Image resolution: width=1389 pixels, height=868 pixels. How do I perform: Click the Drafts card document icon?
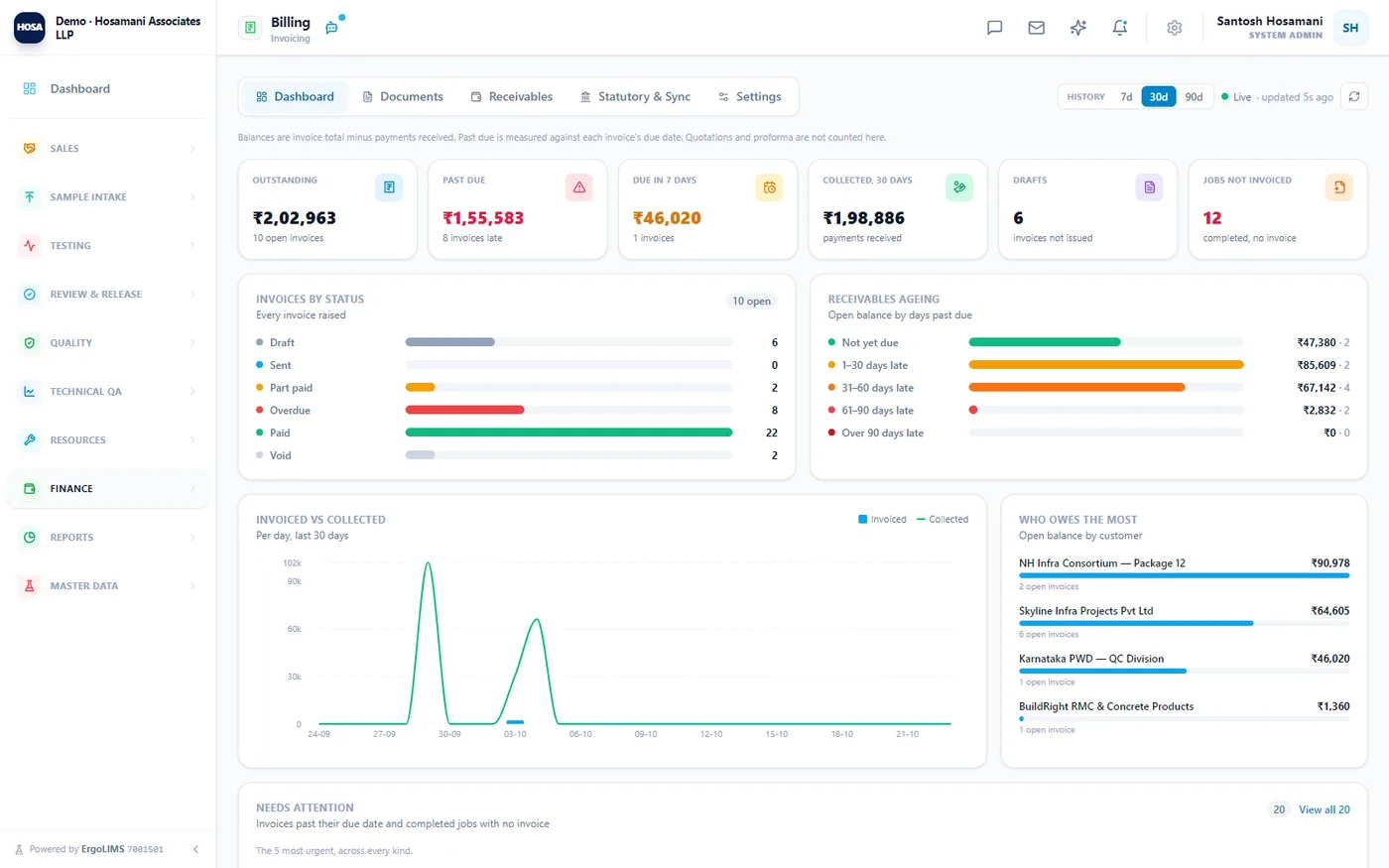pos(1149,187)
